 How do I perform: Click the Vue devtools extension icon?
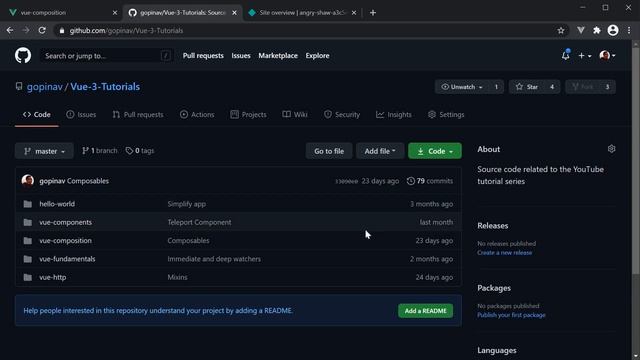point(581,31)
